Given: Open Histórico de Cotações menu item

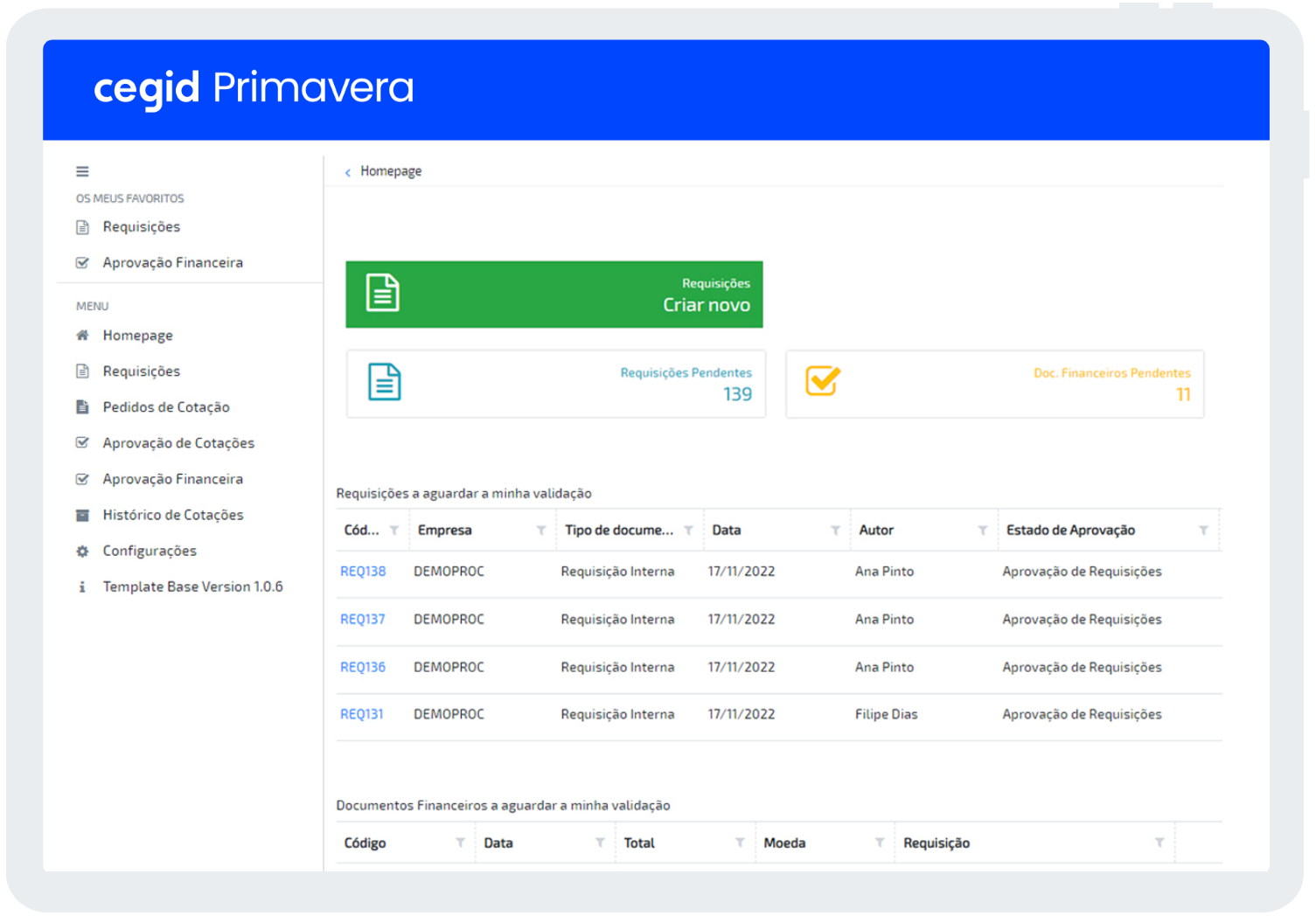Looking at the screenshot, I should click(x=173, y=516).
